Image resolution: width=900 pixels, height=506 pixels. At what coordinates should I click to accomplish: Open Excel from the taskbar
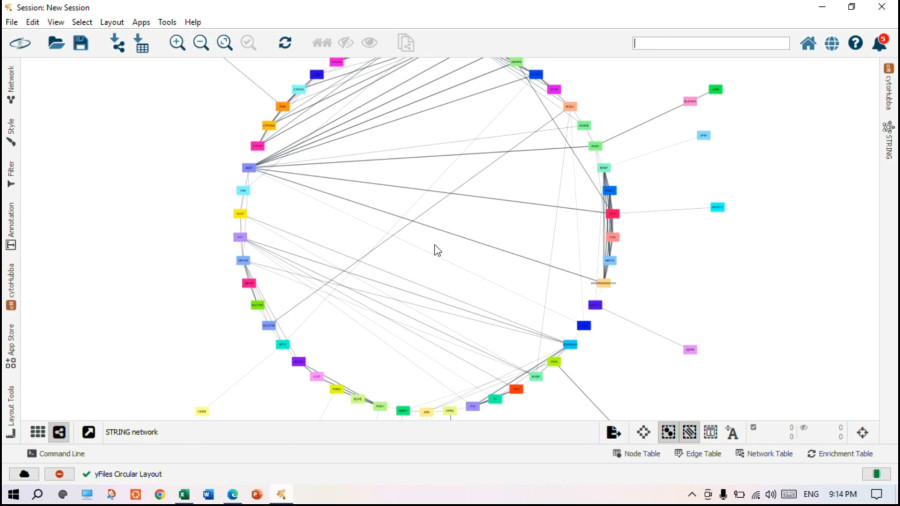[184, 494]
